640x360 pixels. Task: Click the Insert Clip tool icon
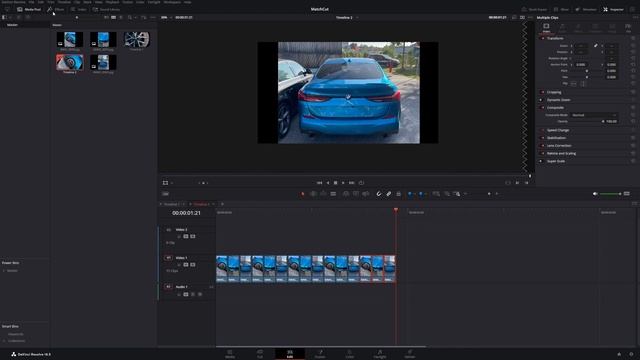[x=346, y=194]
